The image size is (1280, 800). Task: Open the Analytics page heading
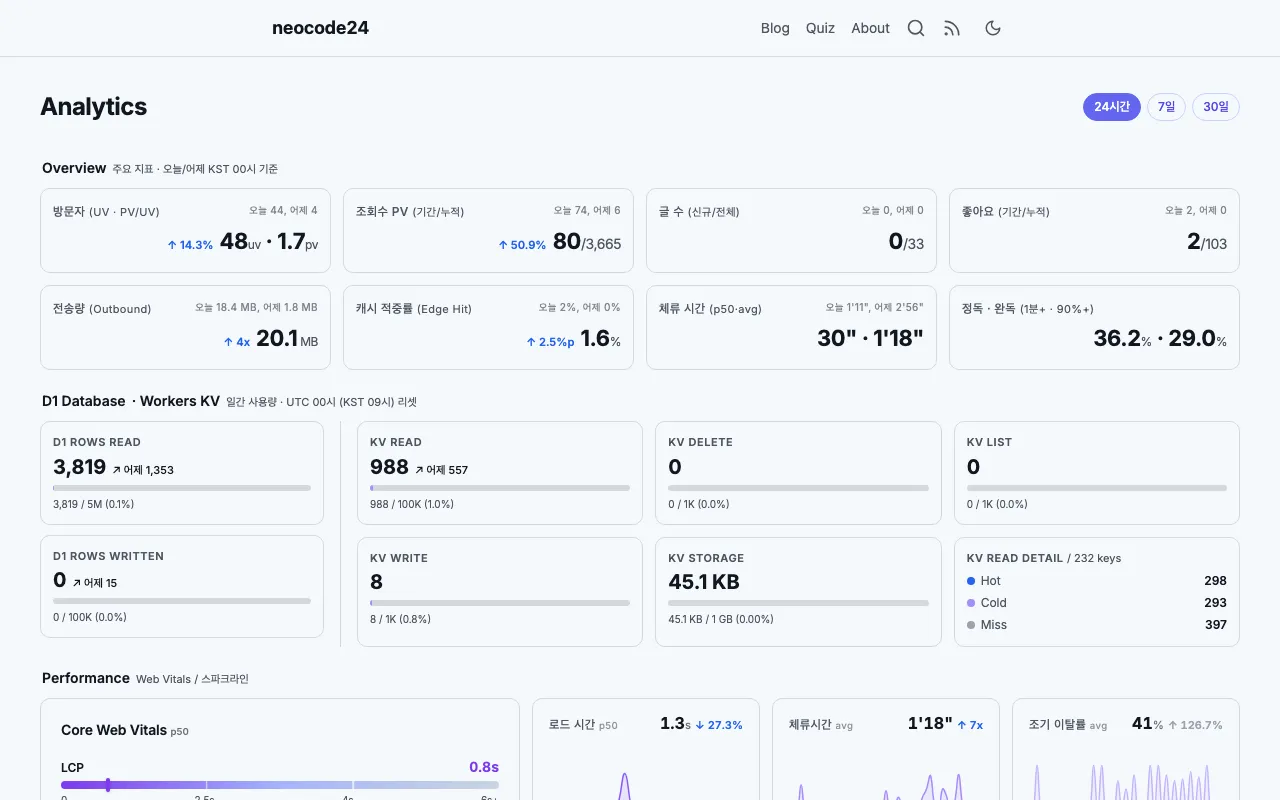[x=93, y=106]
